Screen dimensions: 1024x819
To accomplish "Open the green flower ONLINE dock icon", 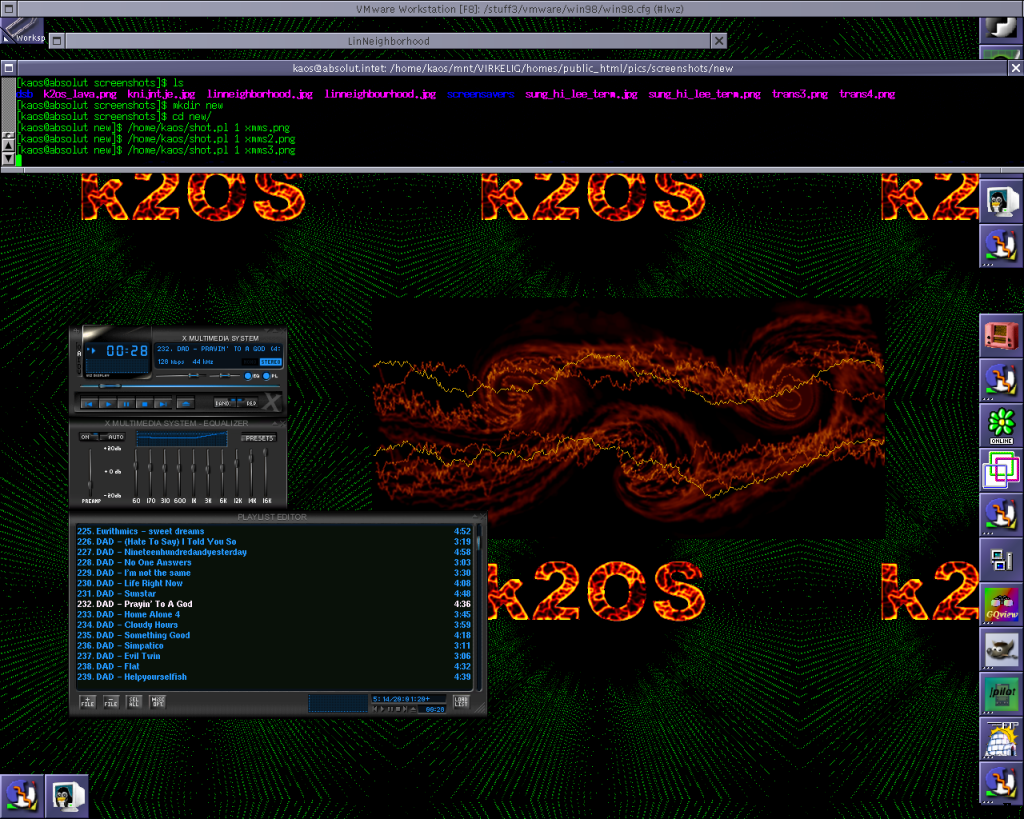I will point(1001,425).
